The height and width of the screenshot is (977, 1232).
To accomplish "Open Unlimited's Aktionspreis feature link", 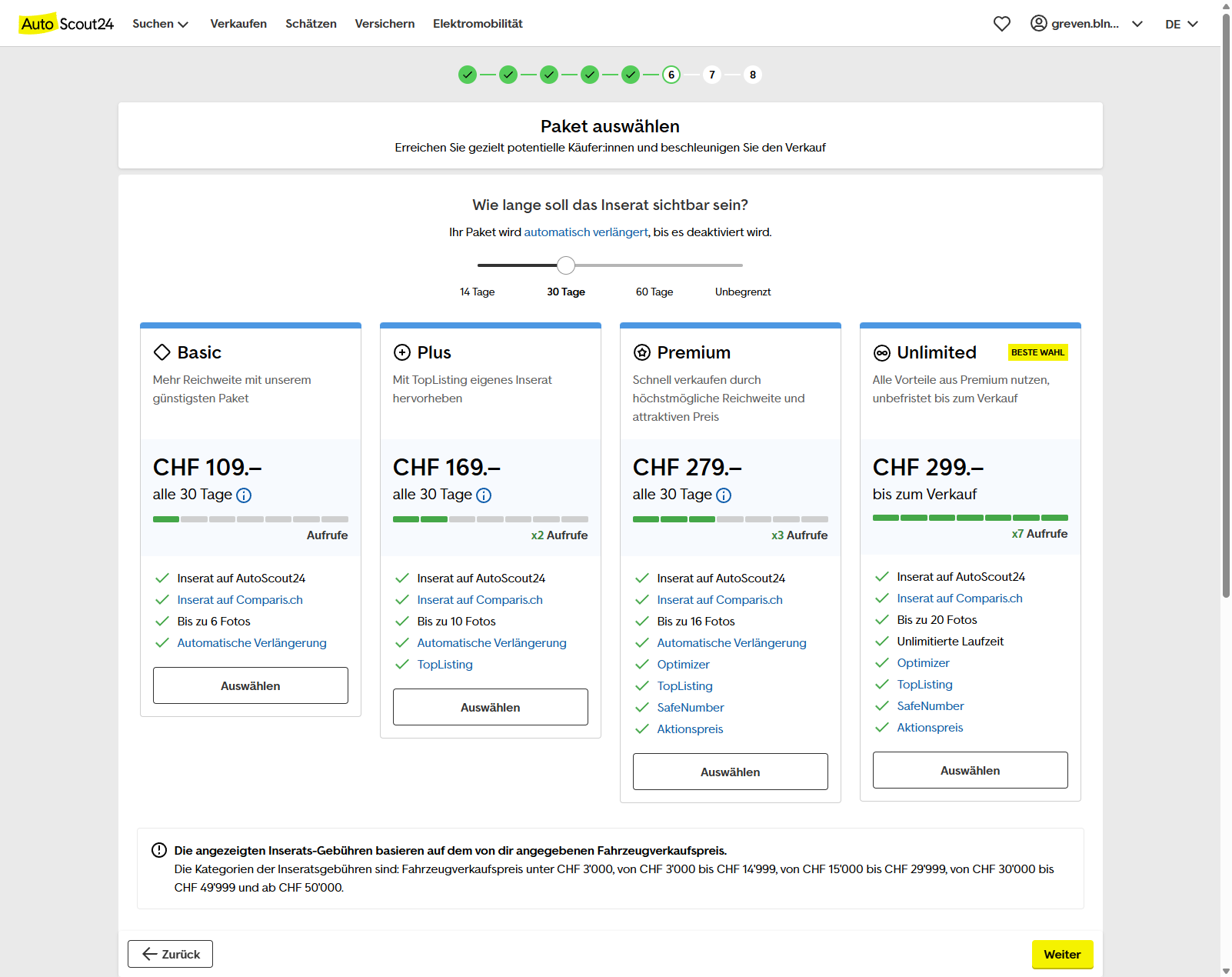I will pos(931,728).
